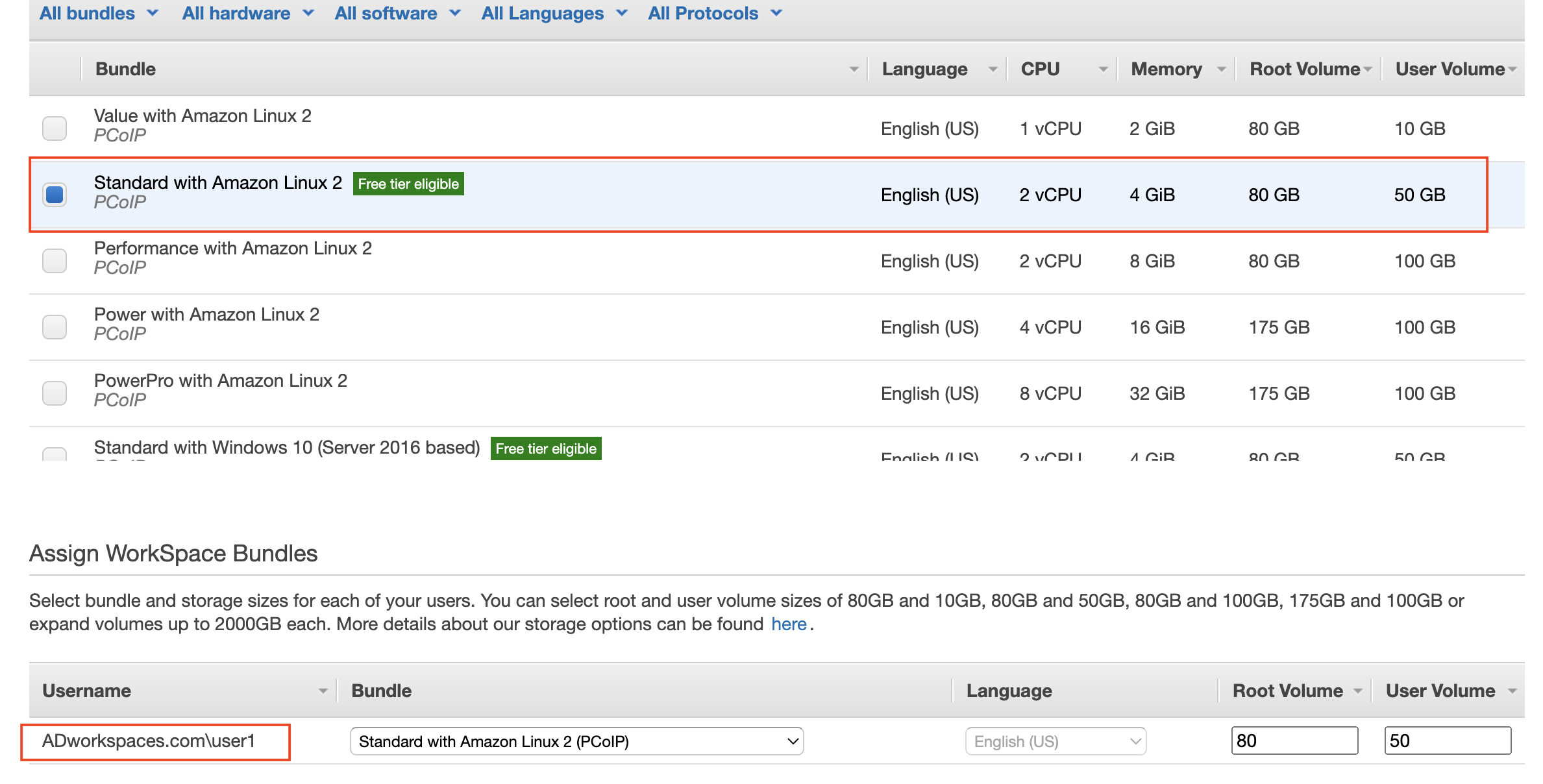Sort bundle table by Root Volume header

pyautogui.click(x=1368, y=69)
